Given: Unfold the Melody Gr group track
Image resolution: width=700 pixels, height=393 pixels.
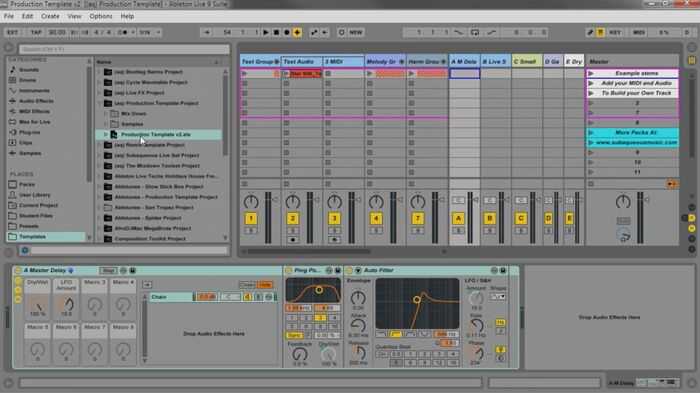Looking at the screenshot, I should point(402,62).
